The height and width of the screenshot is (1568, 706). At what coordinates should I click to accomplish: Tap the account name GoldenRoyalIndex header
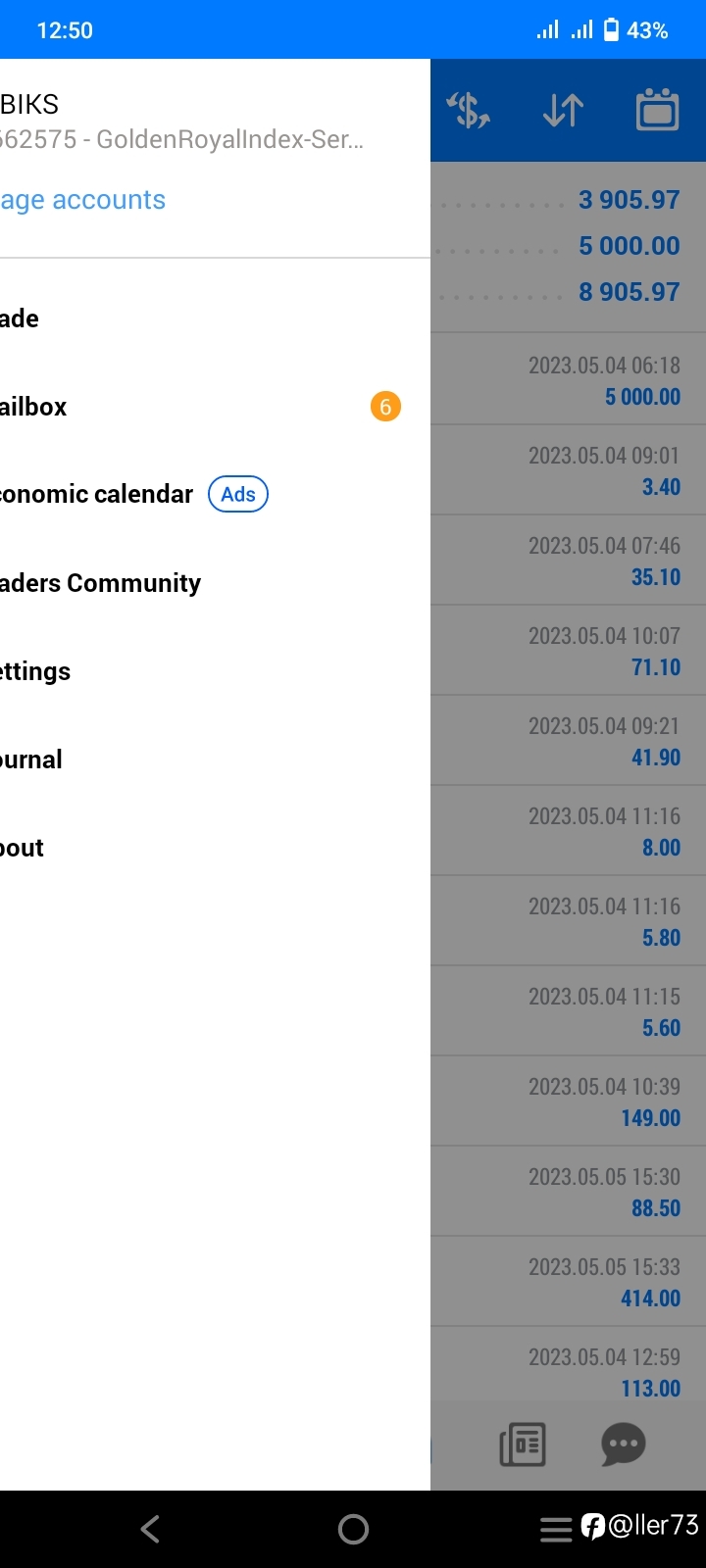coord(181,139)
